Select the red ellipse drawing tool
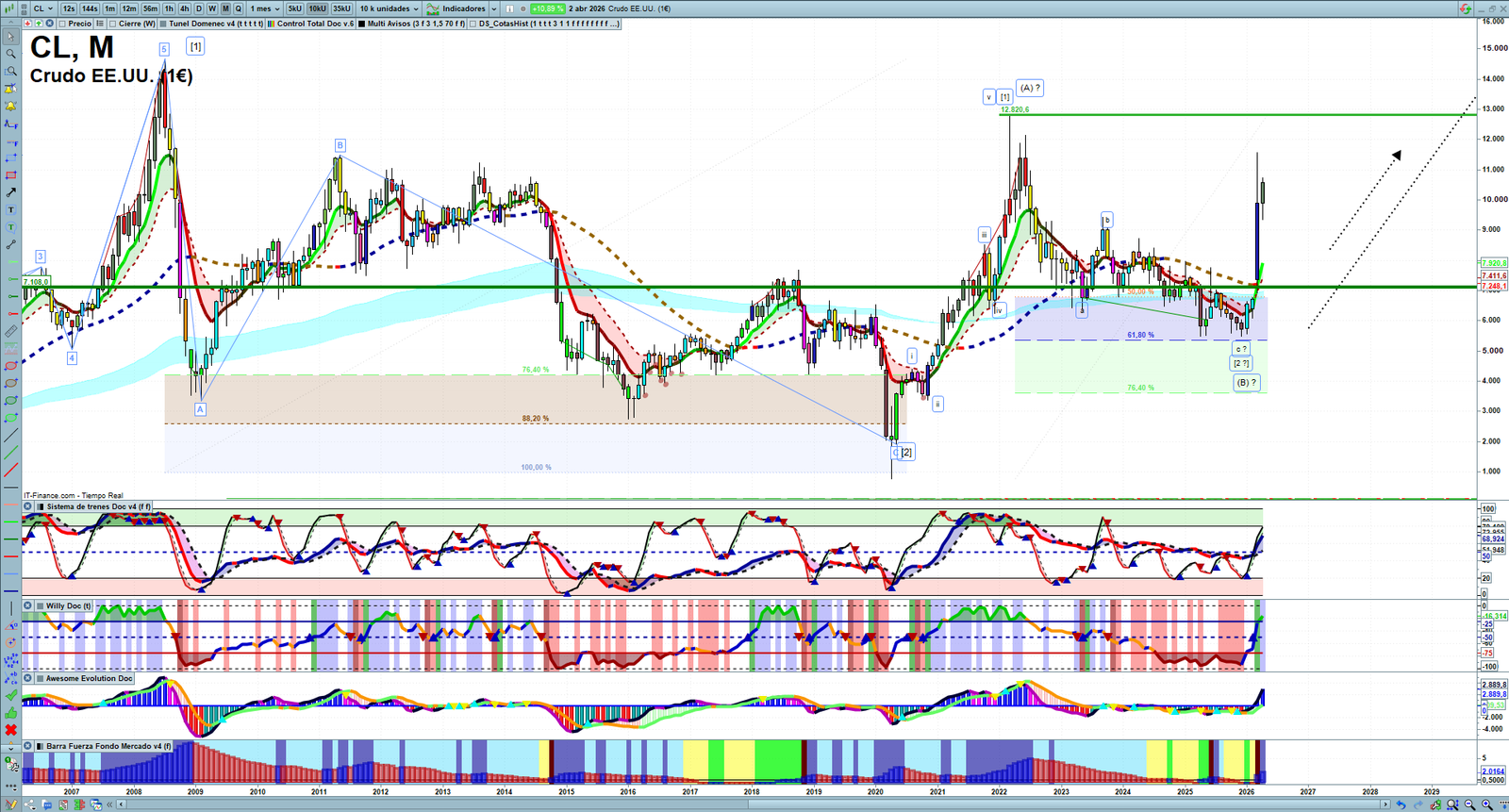The height and width of the screenshot is (812, 1509). click(x=10, y=365)
